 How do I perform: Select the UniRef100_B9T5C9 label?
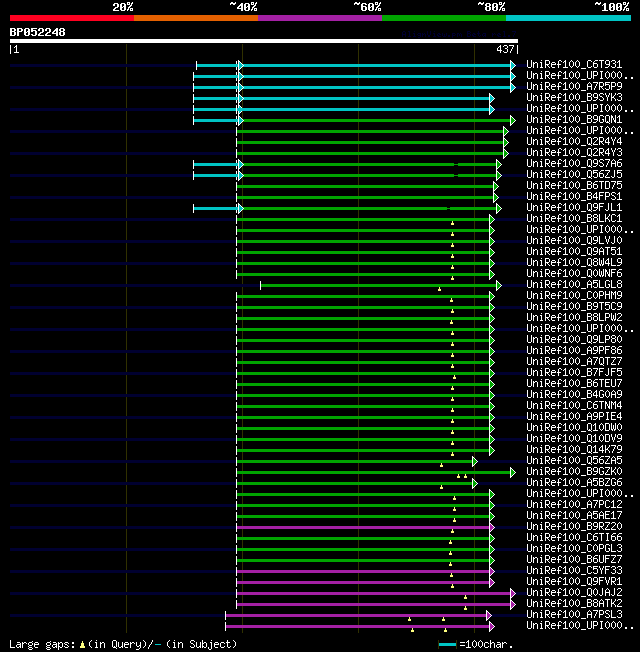(574, 306)
